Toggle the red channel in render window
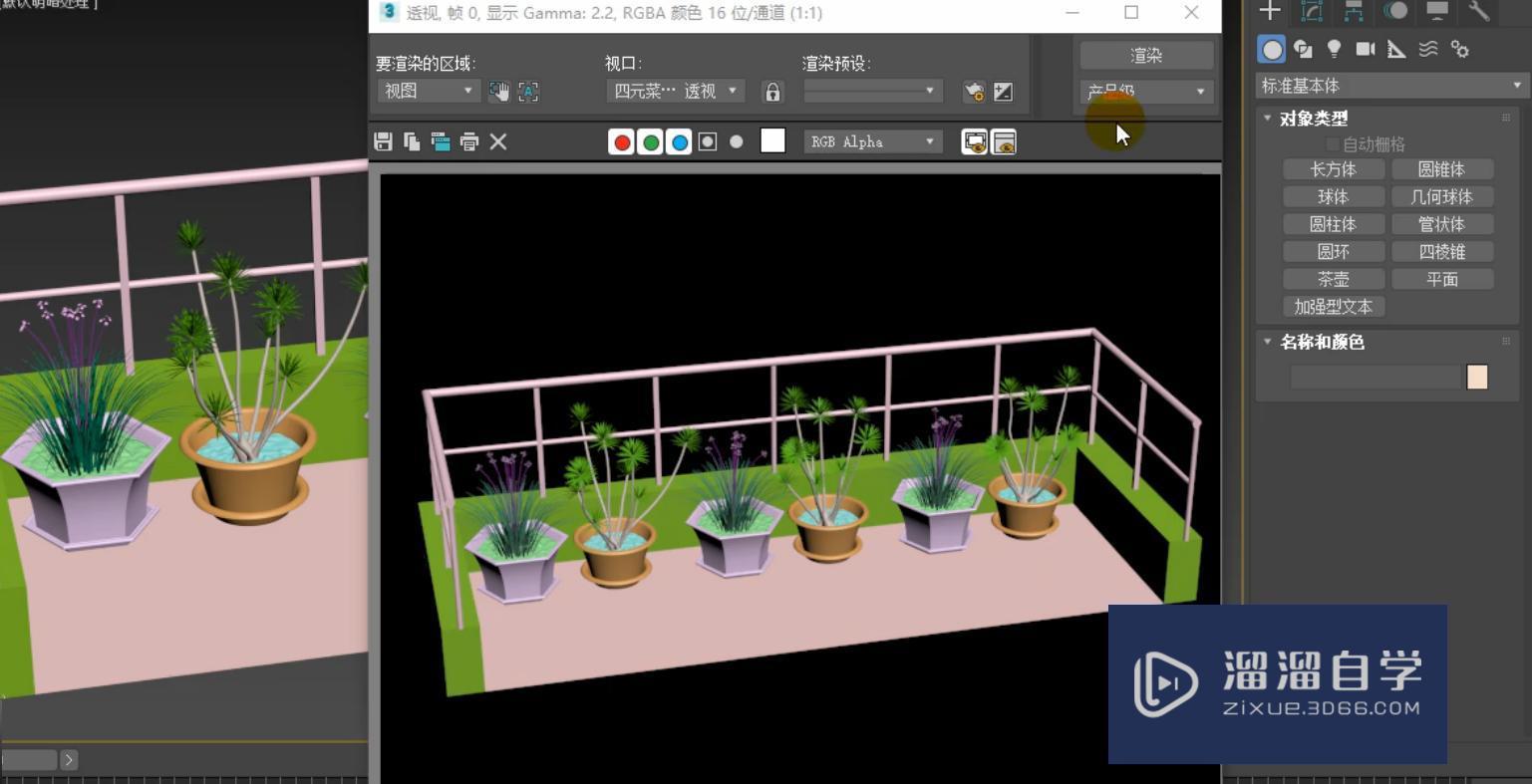The width and height of the screenshot is (1532, 784). [x=621, y=141]
